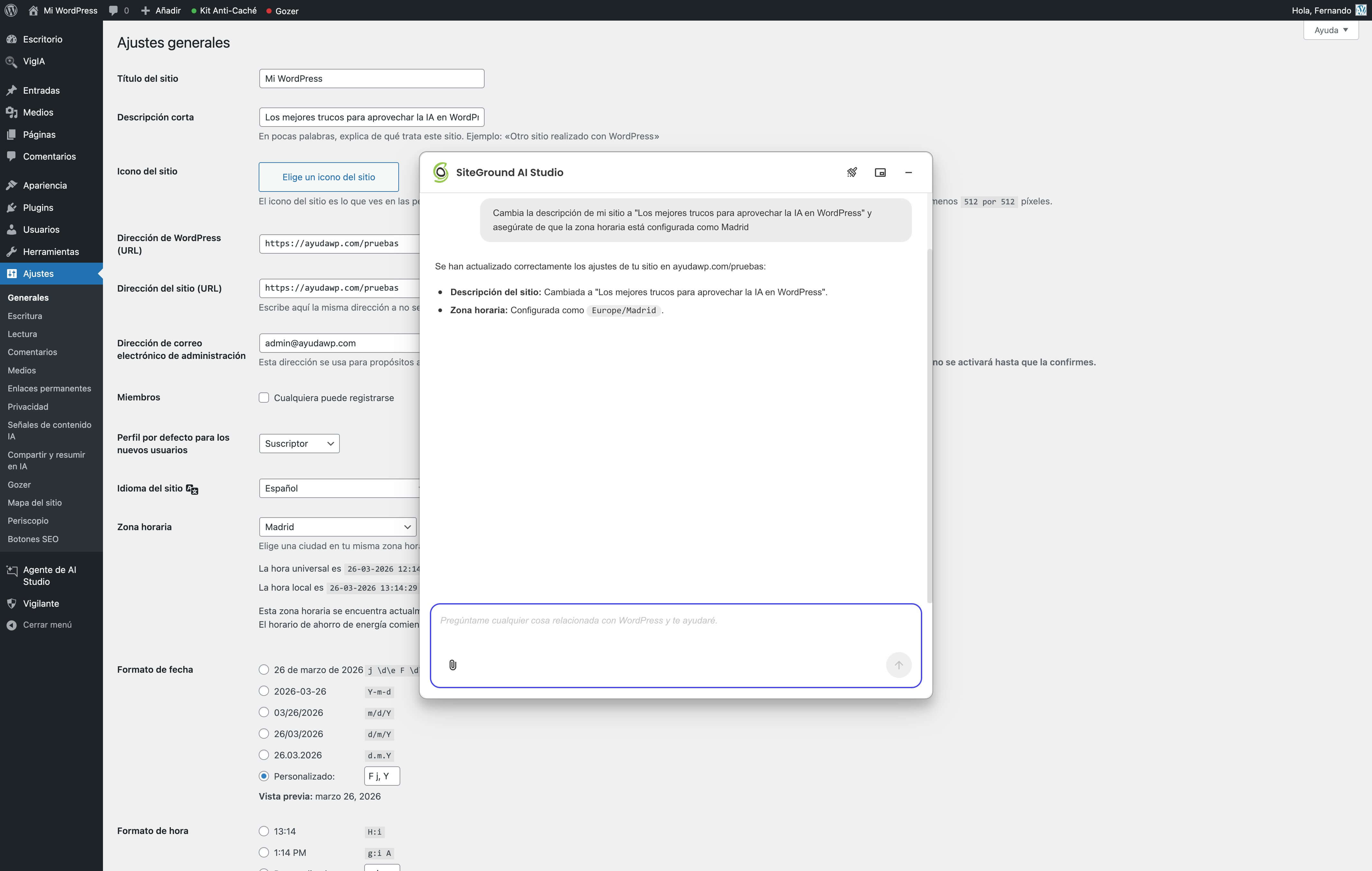Collapse sidebar with Cerrar menú

(x=51, y=625)
